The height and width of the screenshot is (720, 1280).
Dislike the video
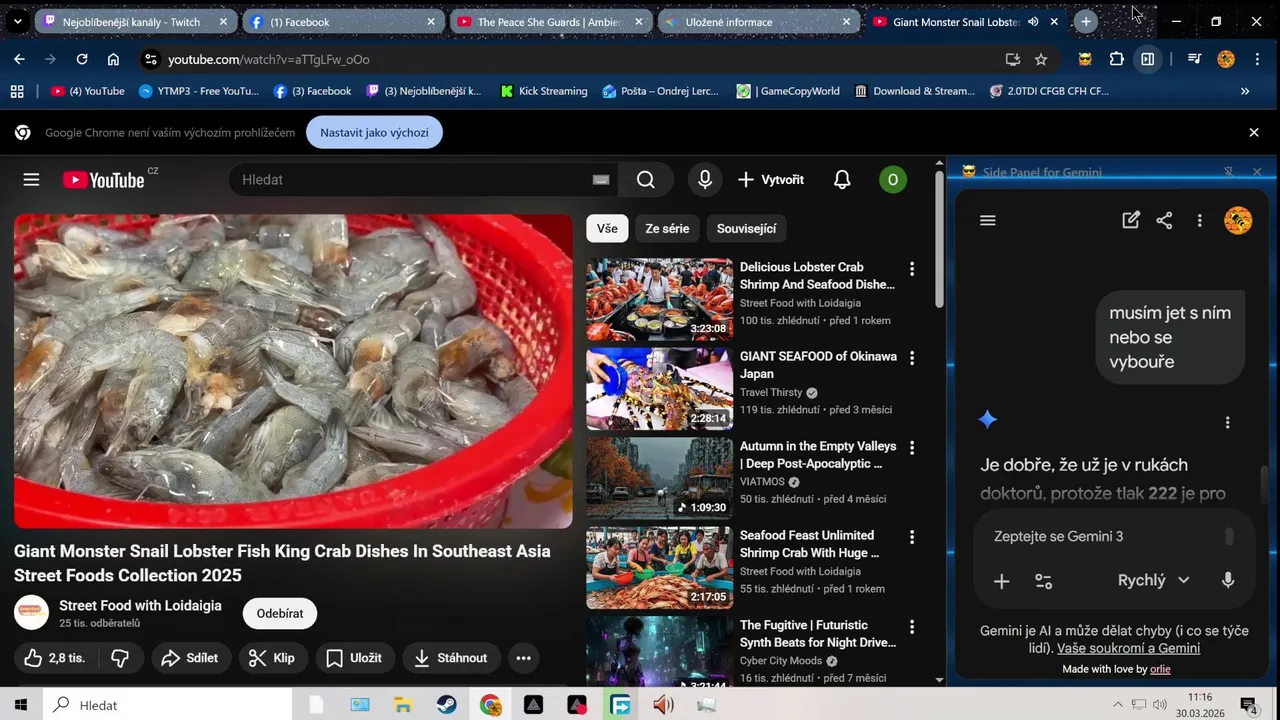[x=120, y=658]
